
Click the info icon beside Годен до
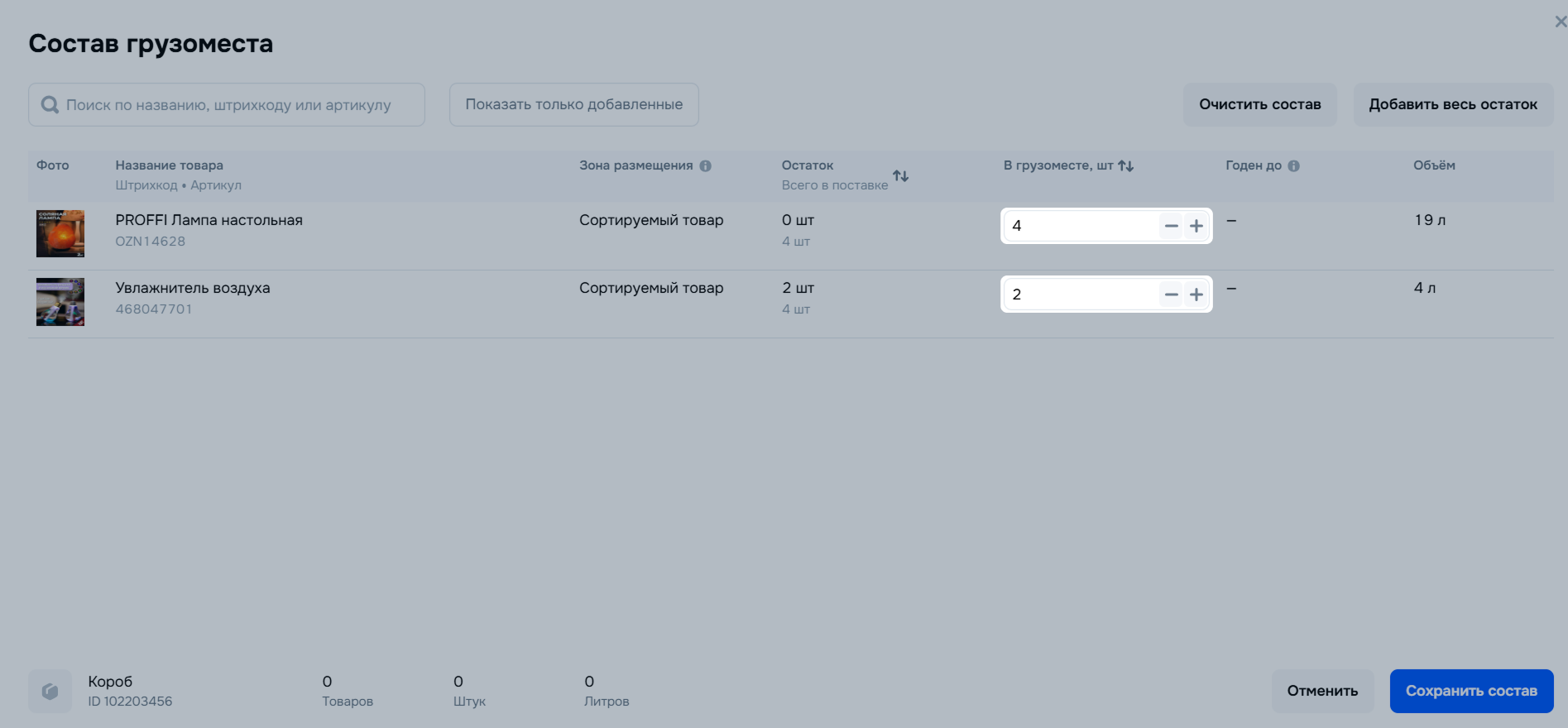(1293, 165)
